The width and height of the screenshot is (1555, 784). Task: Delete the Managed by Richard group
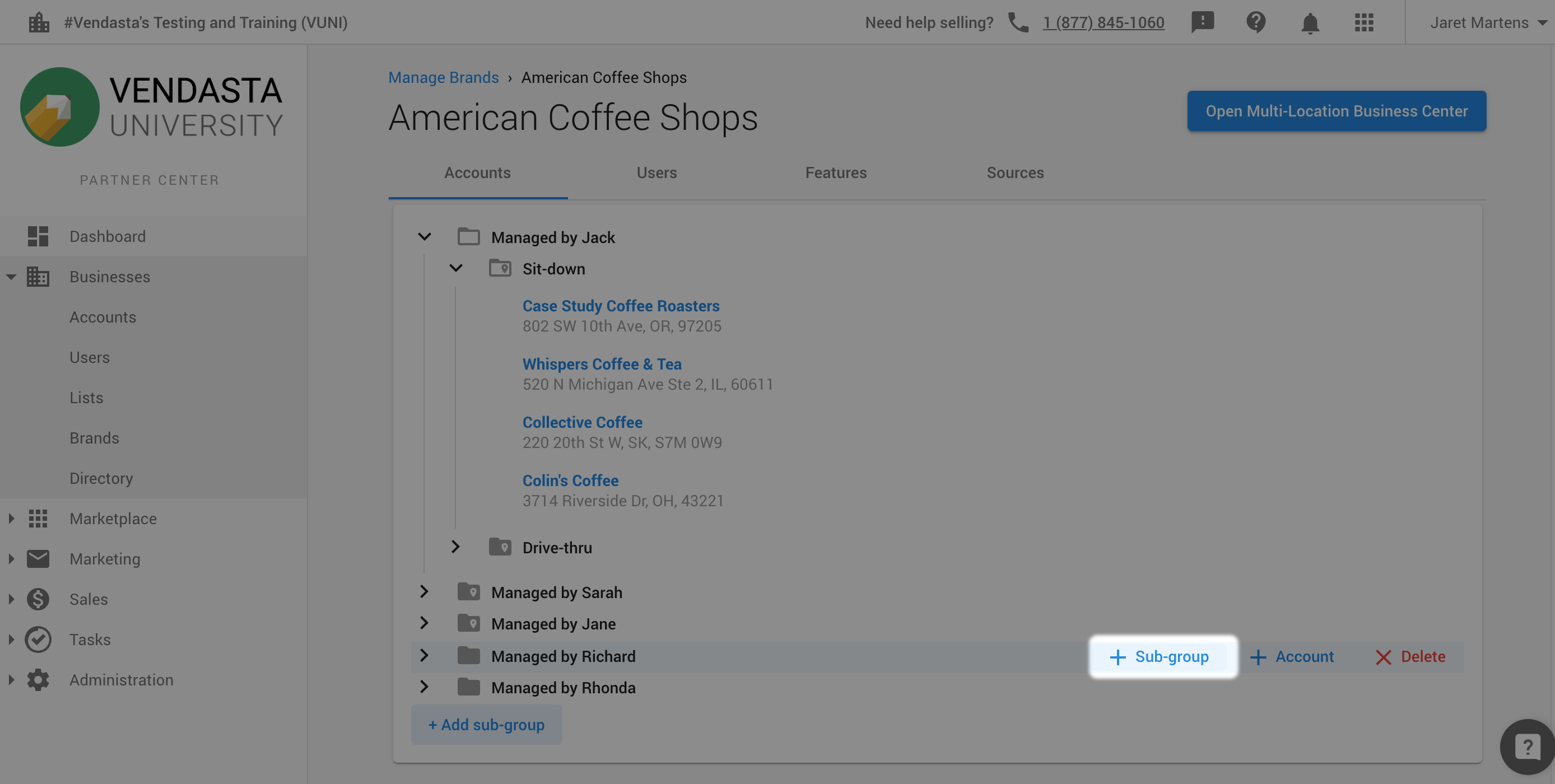click(x=1409, y=657)
